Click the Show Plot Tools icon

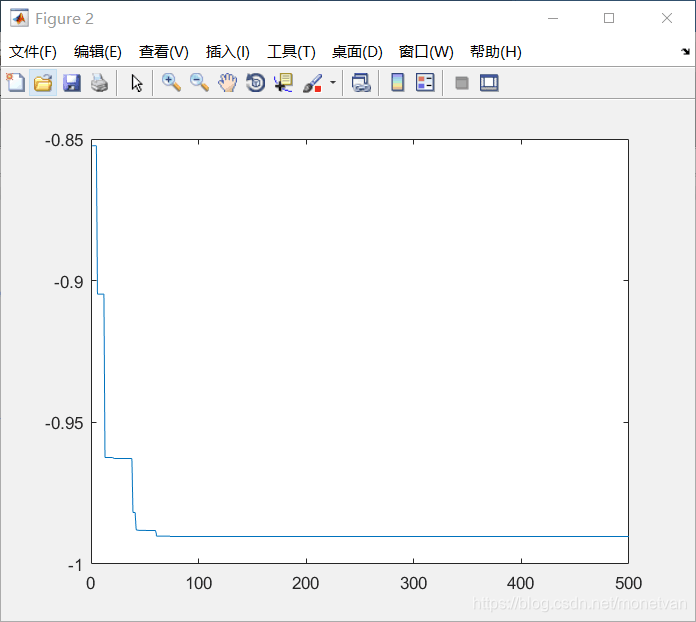[489, 83]
